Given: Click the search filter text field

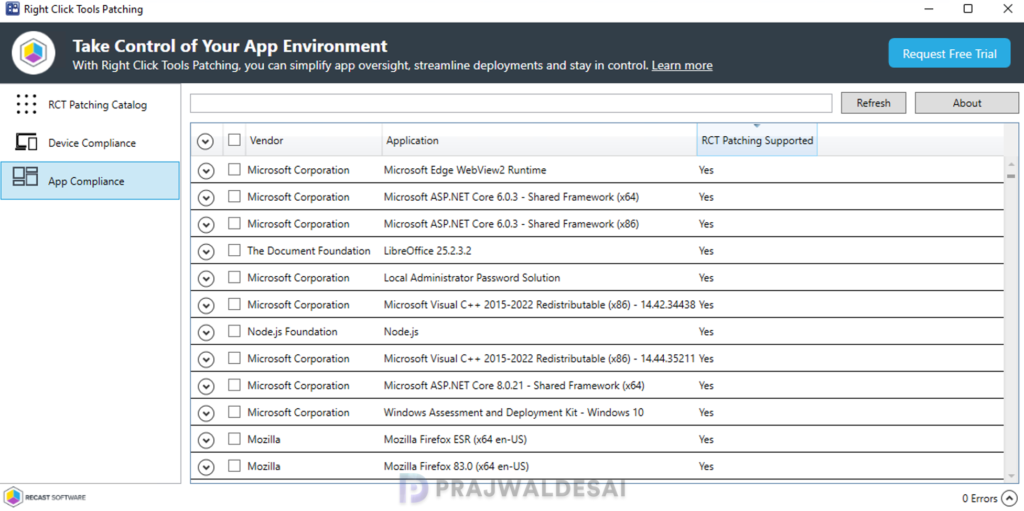Looking at the screenshot, I should 511,103.
